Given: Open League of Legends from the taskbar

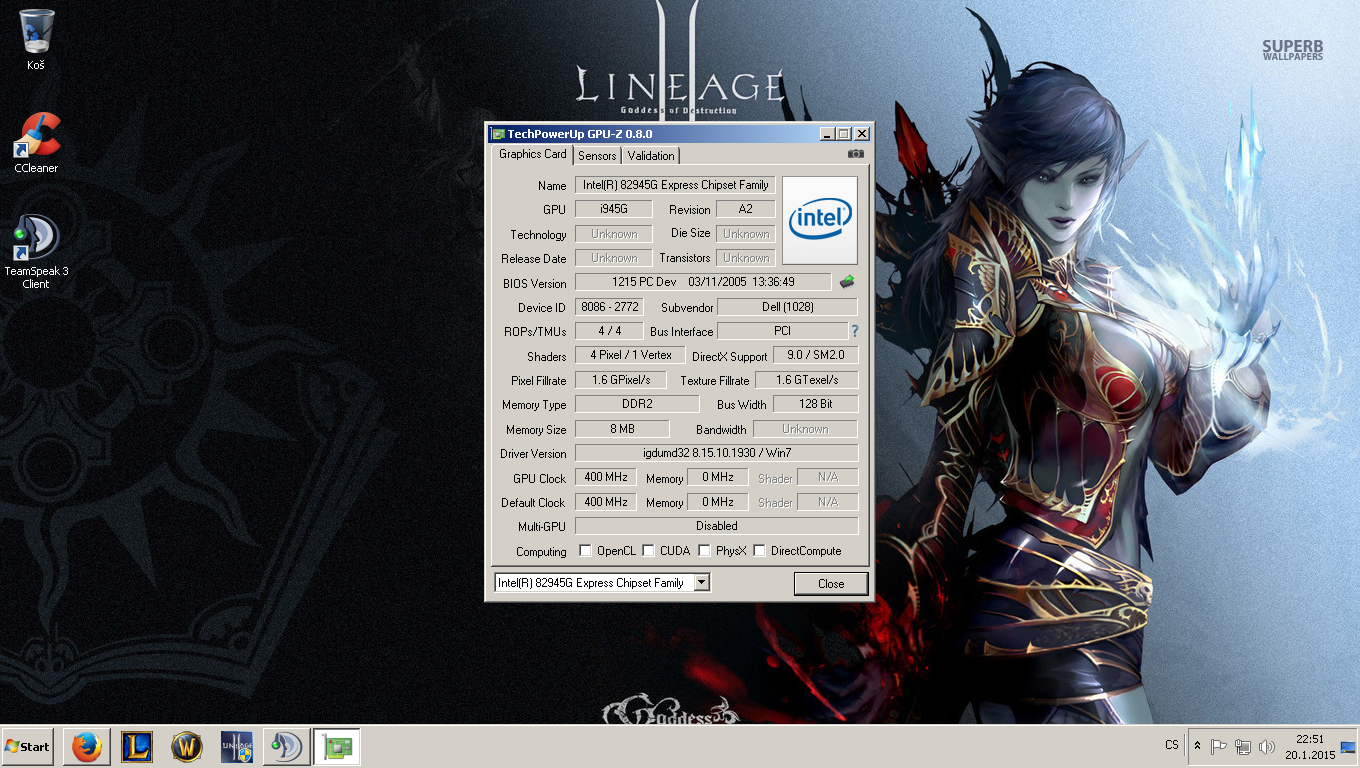Looking at the screenshot, I should (137, 747).
